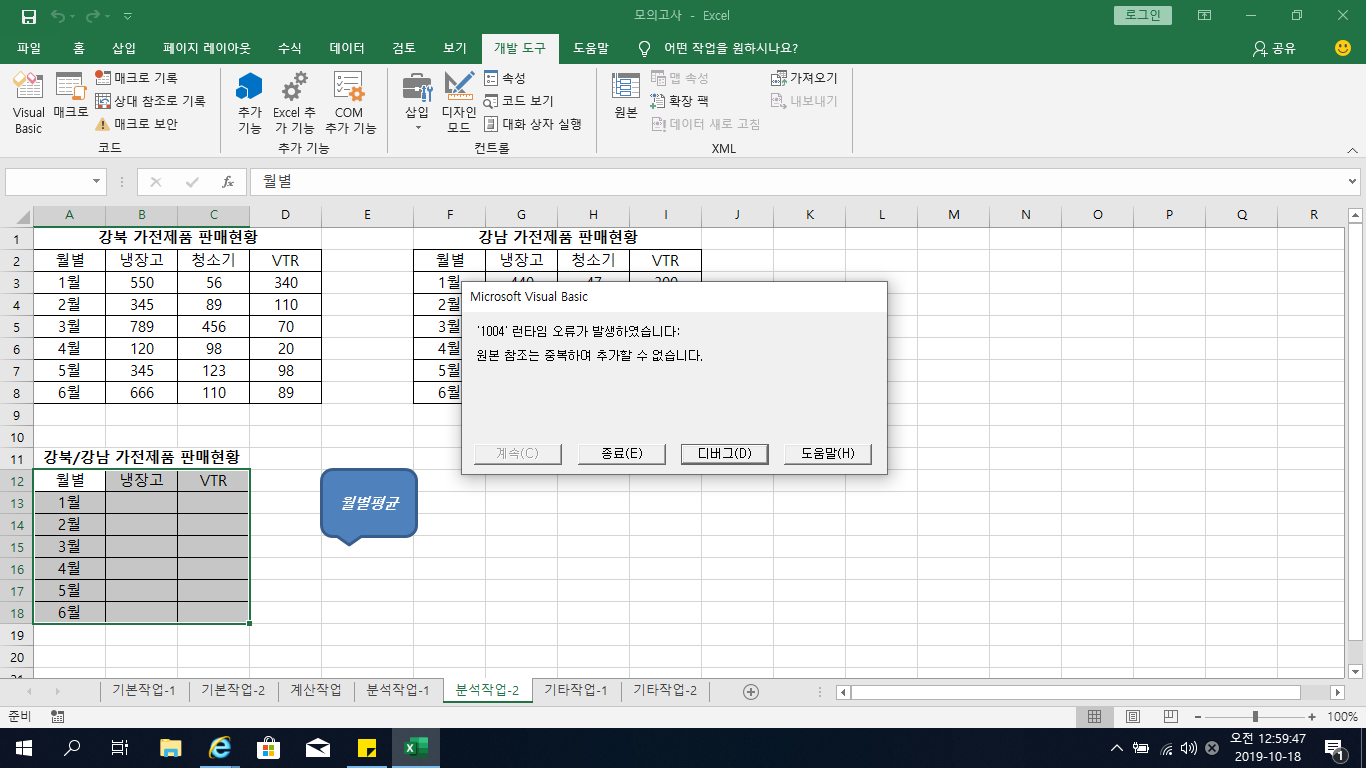Click 어떤 작업을 원하시나요 search box
1366x768 pixels.
(x=730, y=48)
